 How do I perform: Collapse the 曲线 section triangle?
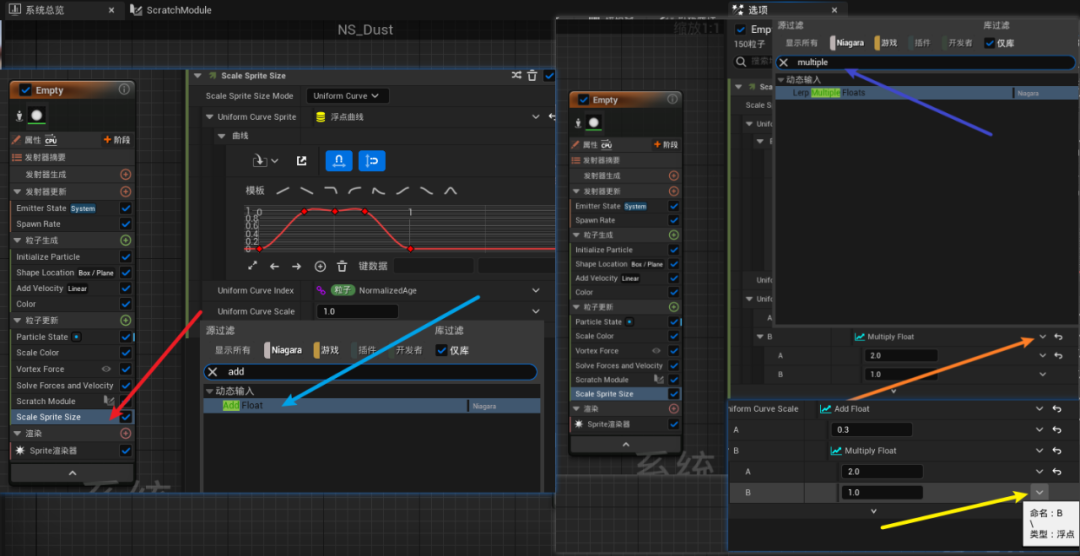tap(222, 136)
